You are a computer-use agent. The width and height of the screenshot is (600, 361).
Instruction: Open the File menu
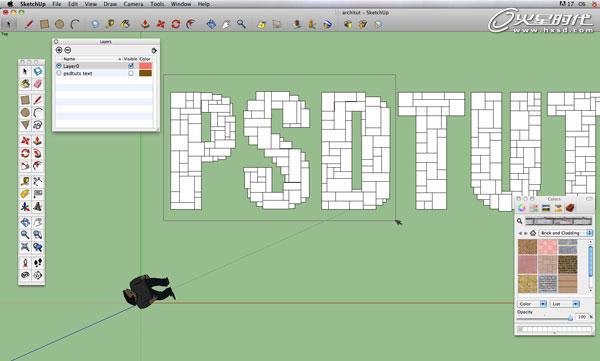57,4
